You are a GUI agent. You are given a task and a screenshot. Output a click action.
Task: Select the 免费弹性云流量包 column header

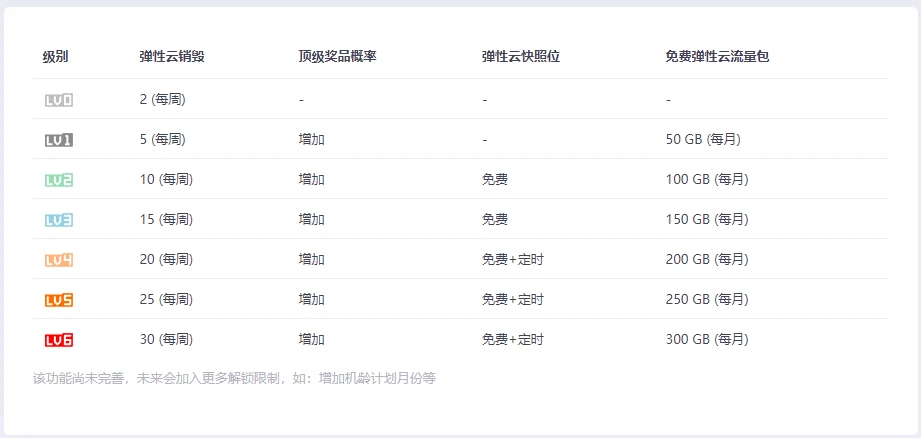coord(718,57)
